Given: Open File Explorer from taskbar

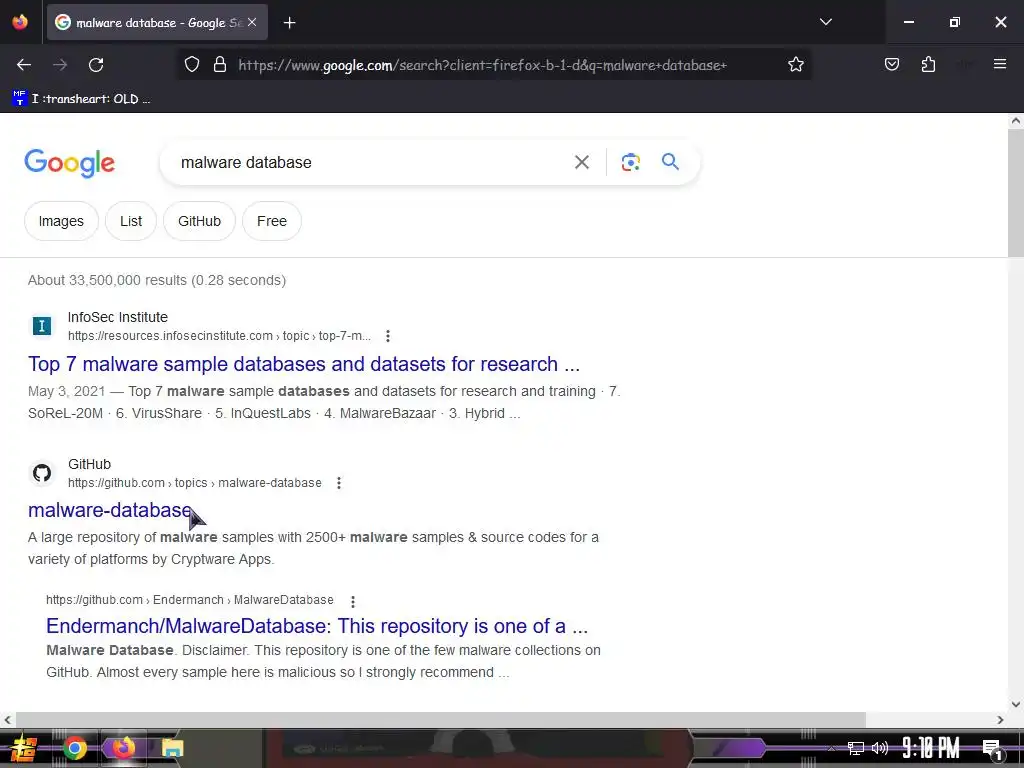Looking at the screenshot, I should (x=172, y=748).
